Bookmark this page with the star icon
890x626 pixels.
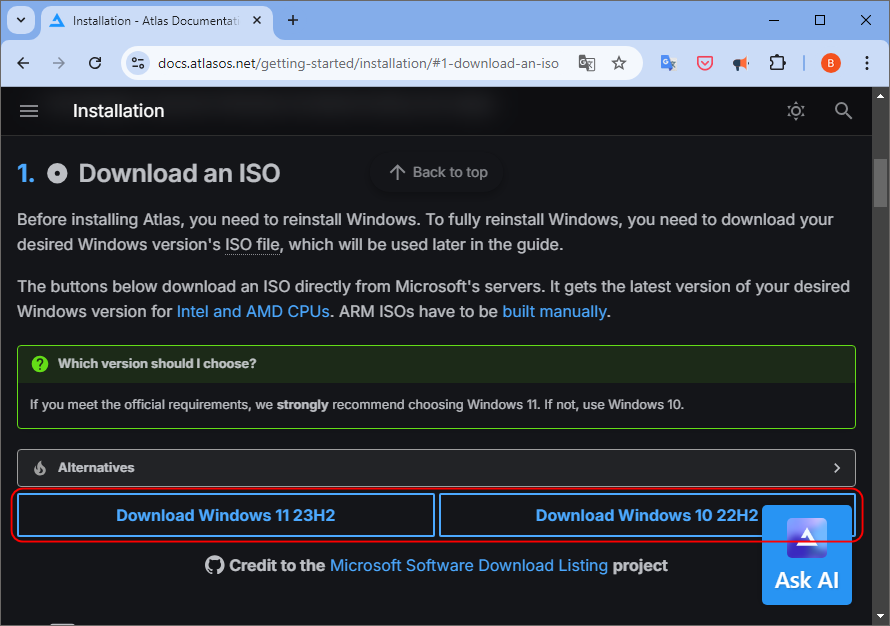619,63
